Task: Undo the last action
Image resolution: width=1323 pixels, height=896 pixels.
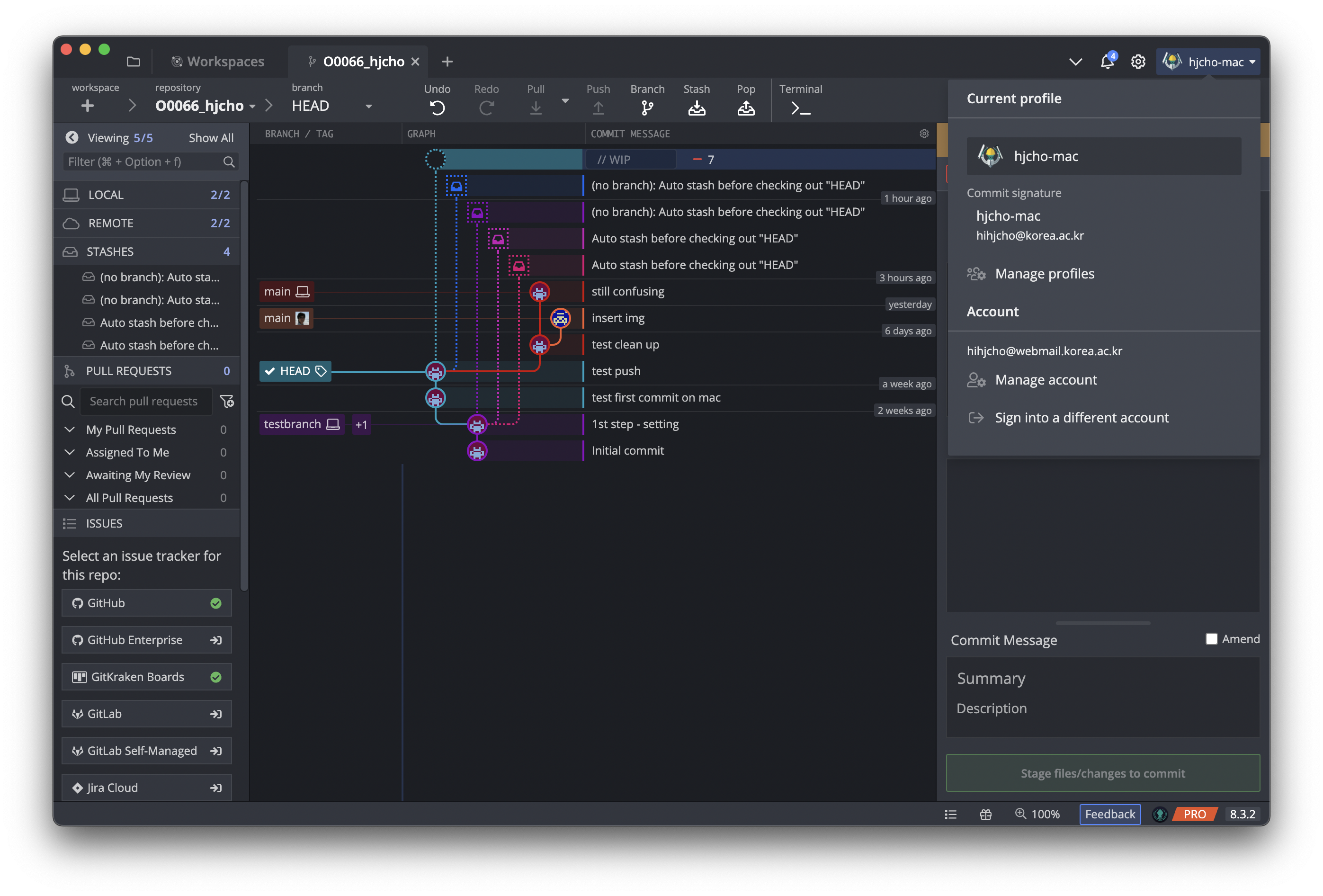Action: coord(436,107)
